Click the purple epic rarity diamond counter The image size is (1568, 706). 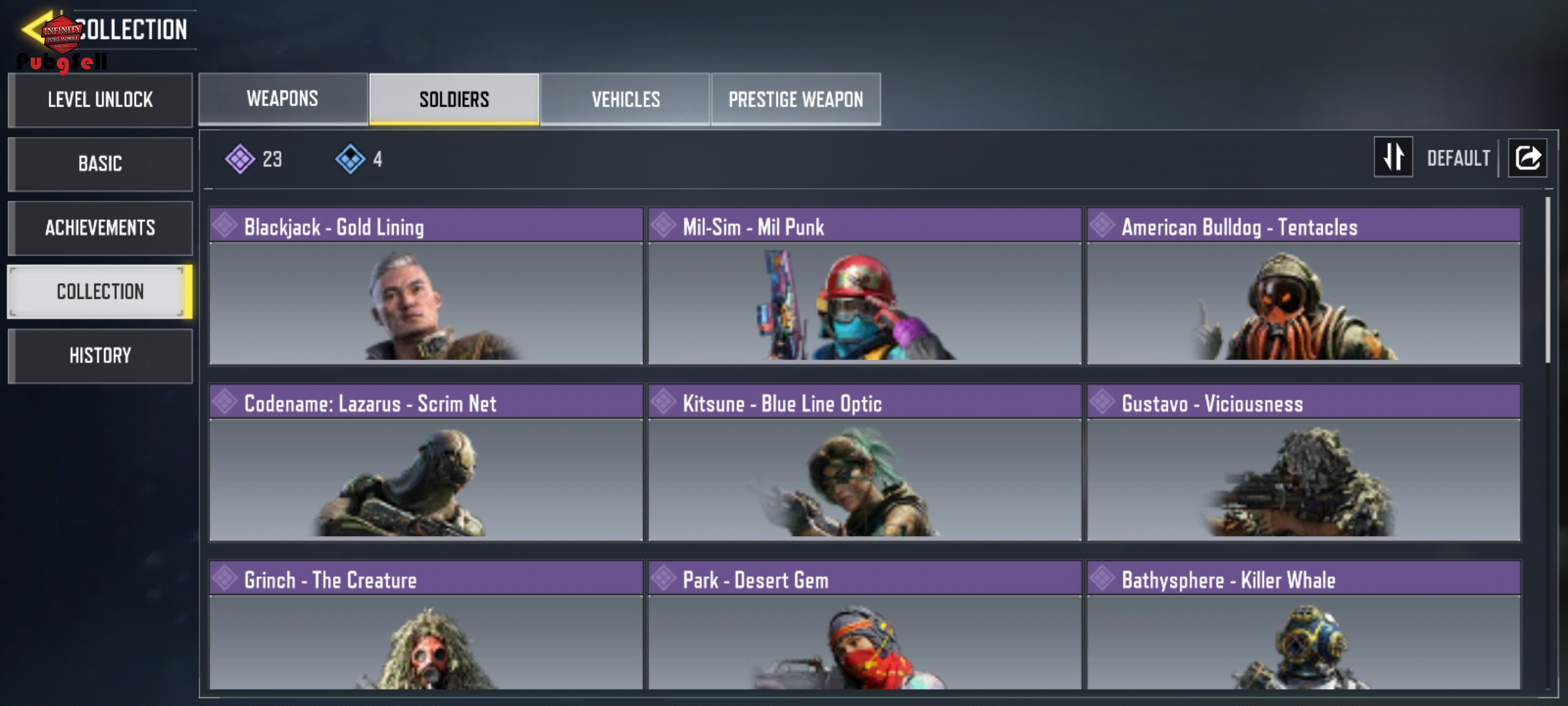tap(253, 159)
